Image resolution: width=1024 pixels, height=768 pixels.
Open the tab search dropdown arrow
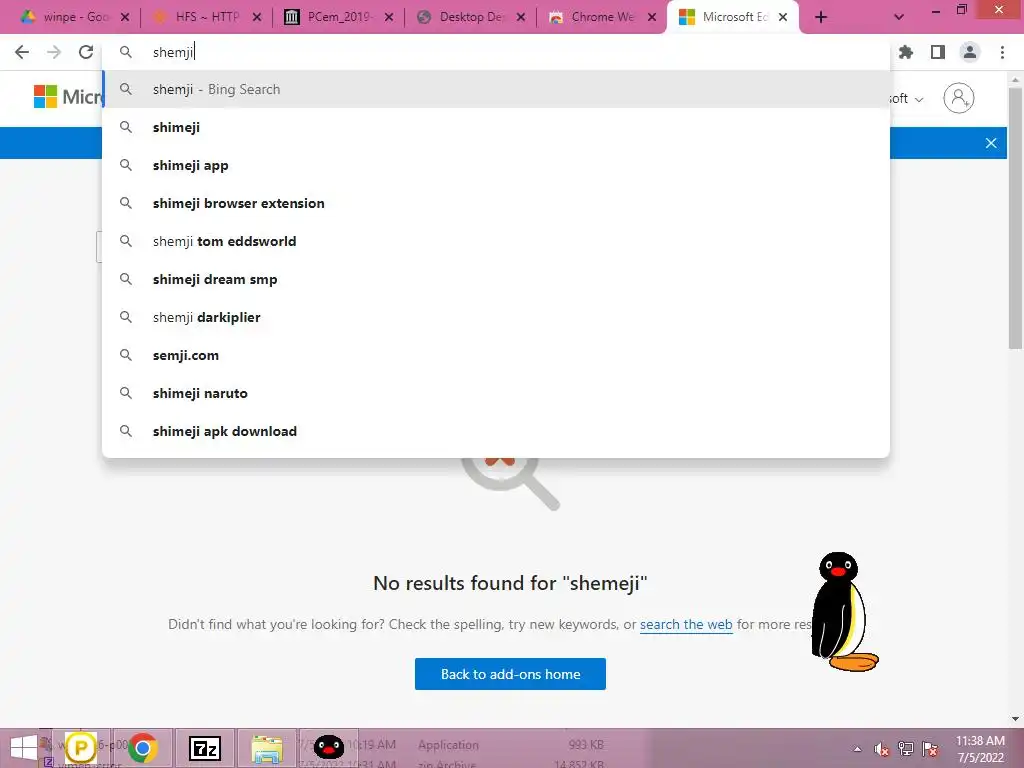[899, 18]
